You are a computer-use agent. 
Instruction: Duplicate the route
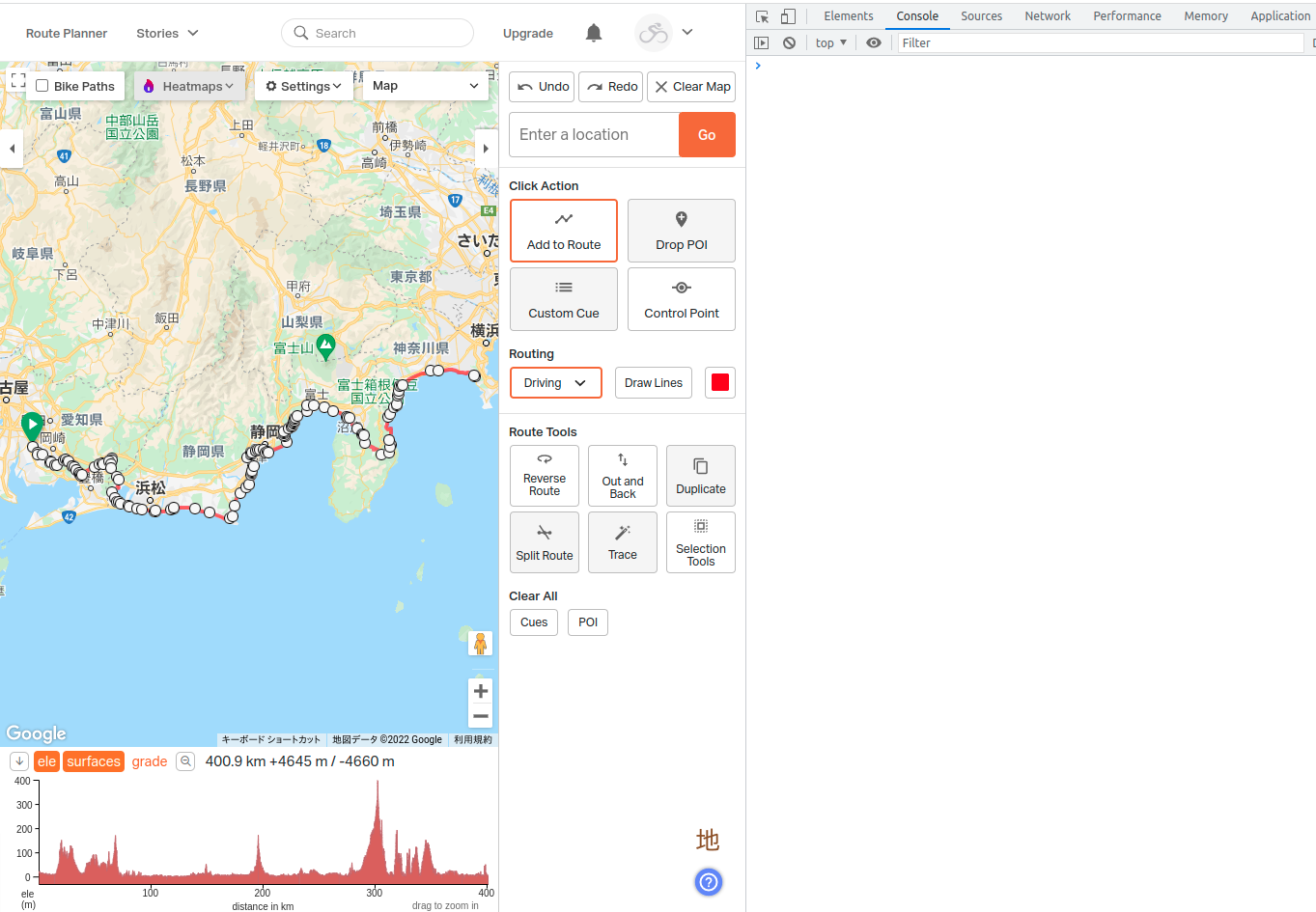pyautogui.click(x=701, y=476)
